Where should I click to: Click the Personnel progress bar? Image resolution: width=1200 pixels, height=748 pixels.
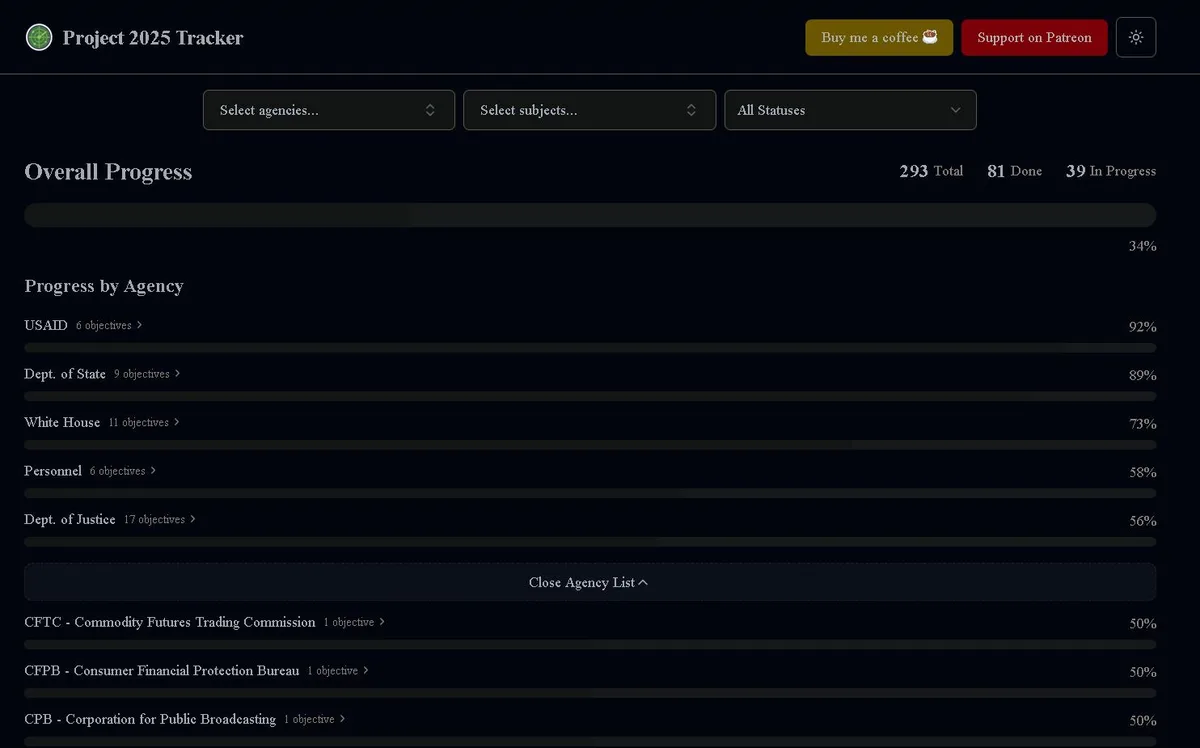click(x=590, y=493)
